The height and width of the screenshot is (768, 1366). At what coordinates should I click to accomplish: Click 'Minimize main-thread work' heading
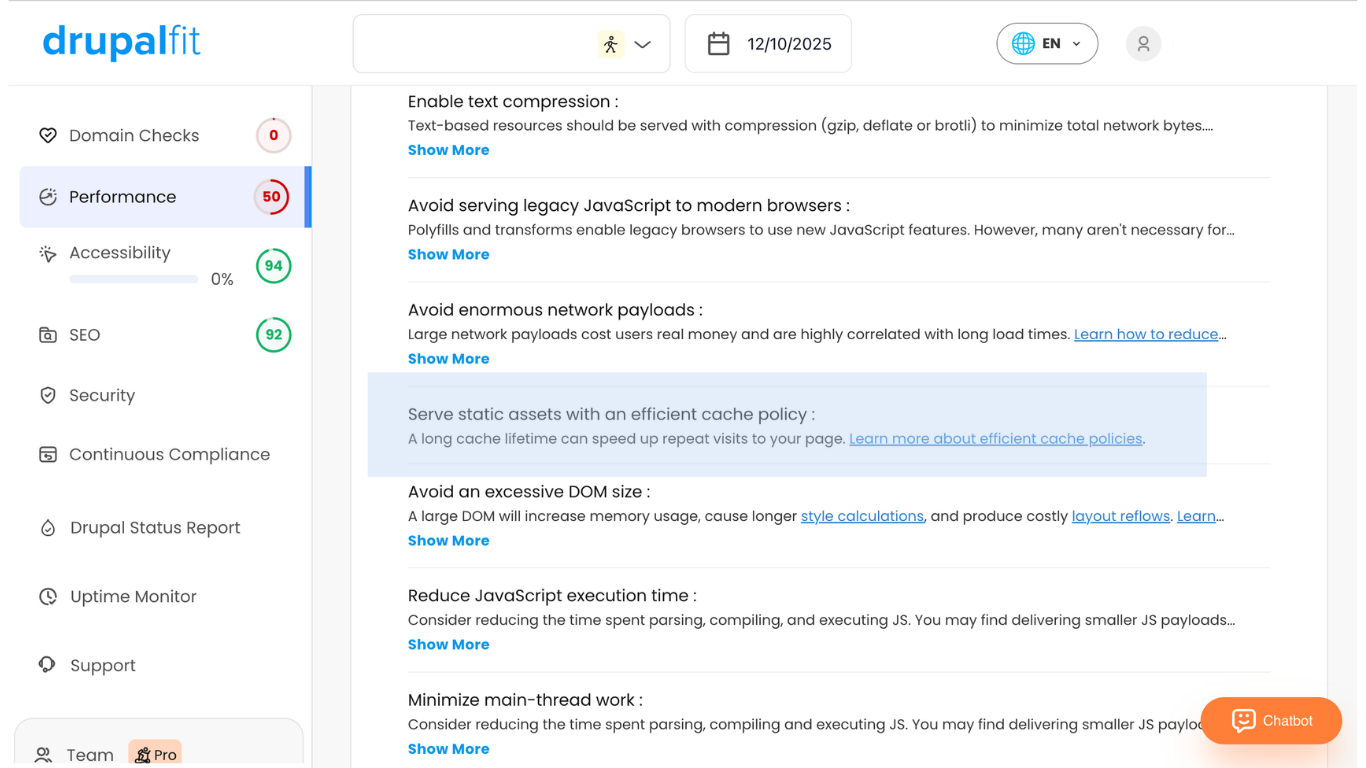pyautogui.click(x=525, y=700)
